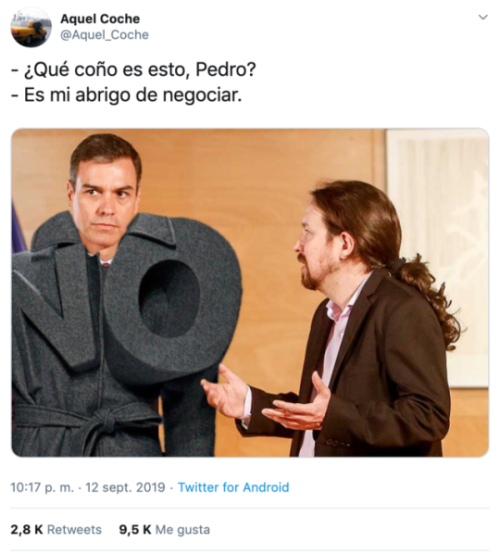Screen dimensions: 500x554
Task: Open the @Aquel_Coche handle link
Action: pyautogui.click(x=105, y=35)
